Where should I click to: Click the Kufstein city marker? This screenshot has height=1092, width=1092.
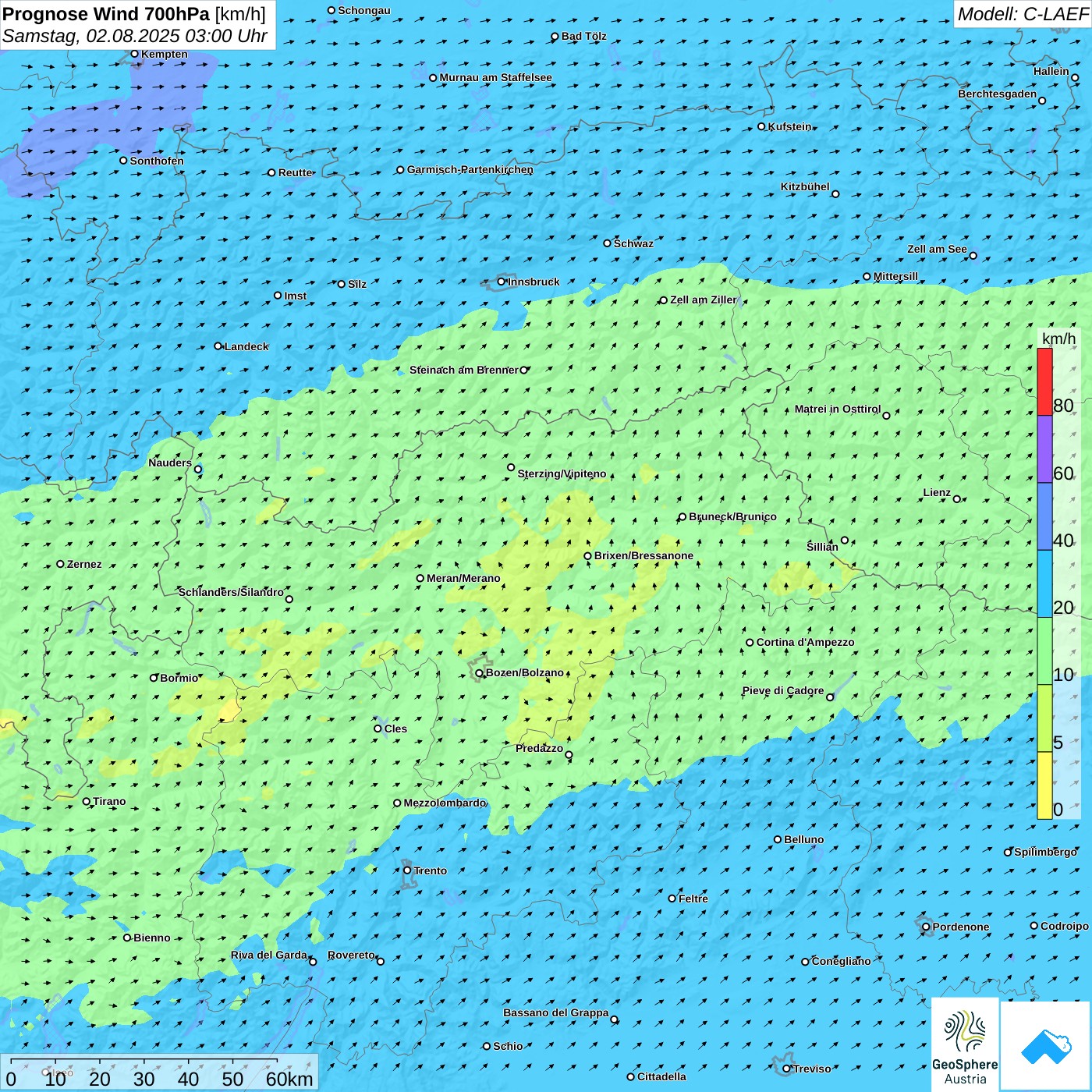[762, 126]
